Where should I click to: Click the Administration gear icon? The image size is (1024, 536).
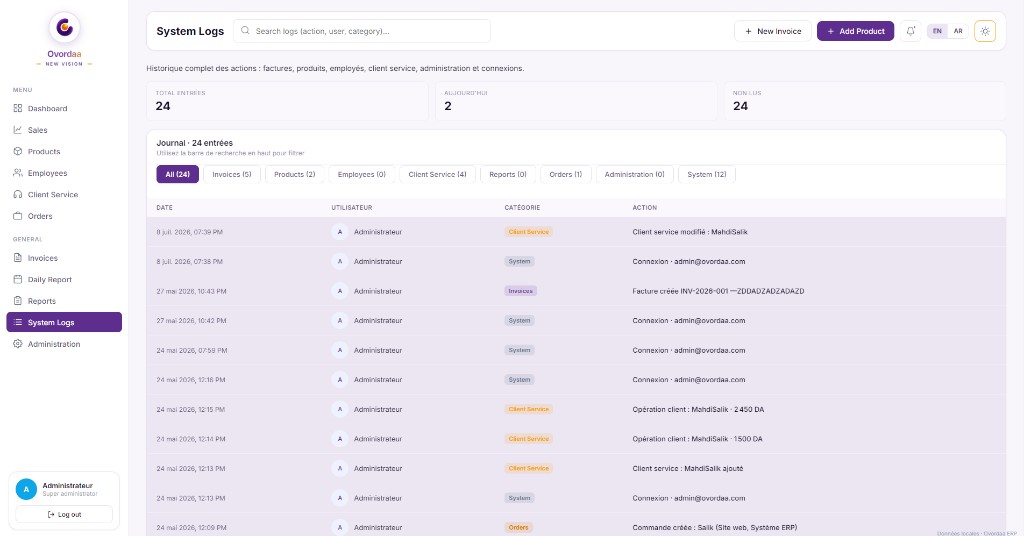18,344
